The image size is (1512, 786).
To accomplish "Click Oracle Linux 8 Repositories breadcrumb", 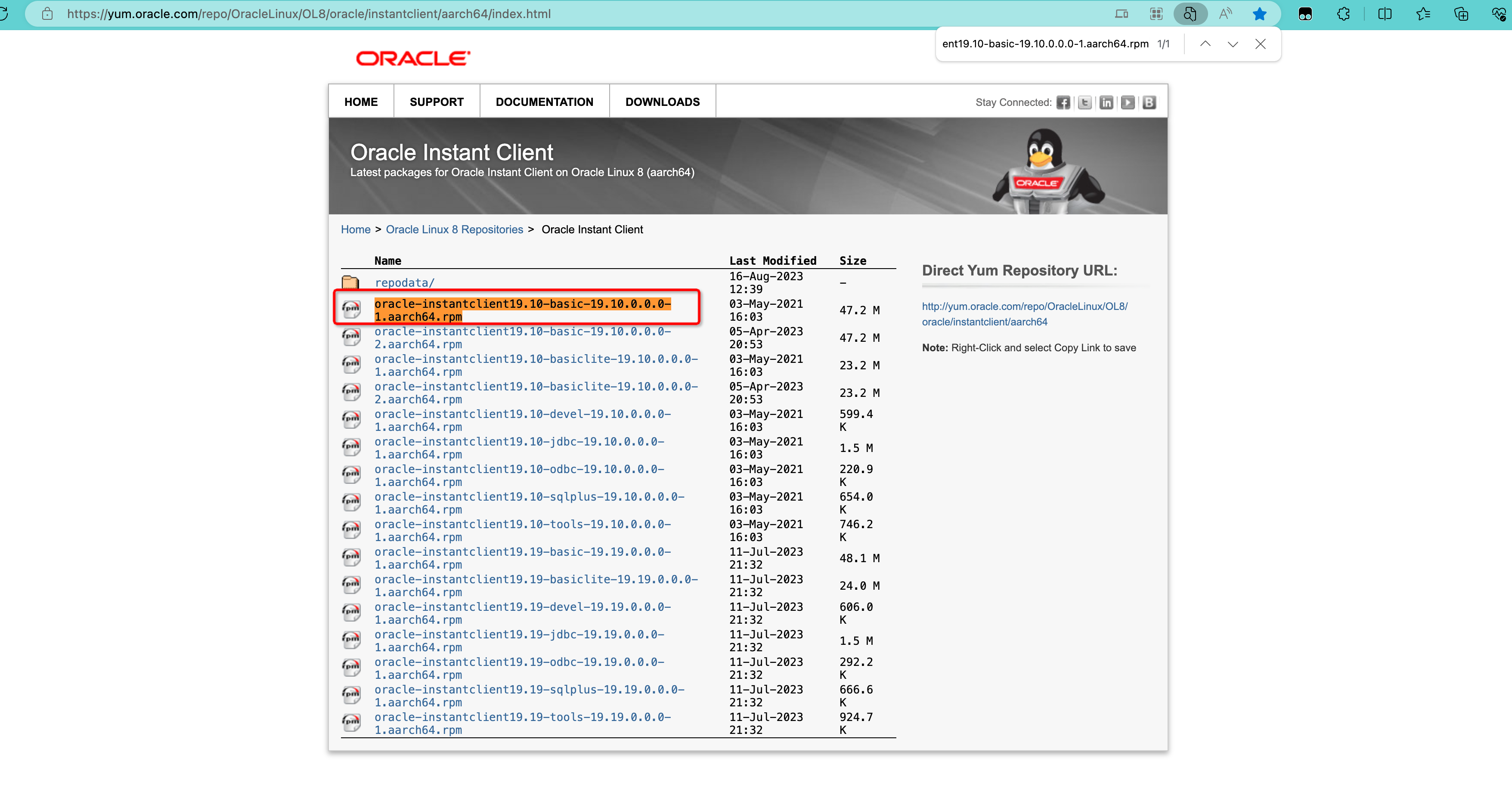I will pos(454,229).
